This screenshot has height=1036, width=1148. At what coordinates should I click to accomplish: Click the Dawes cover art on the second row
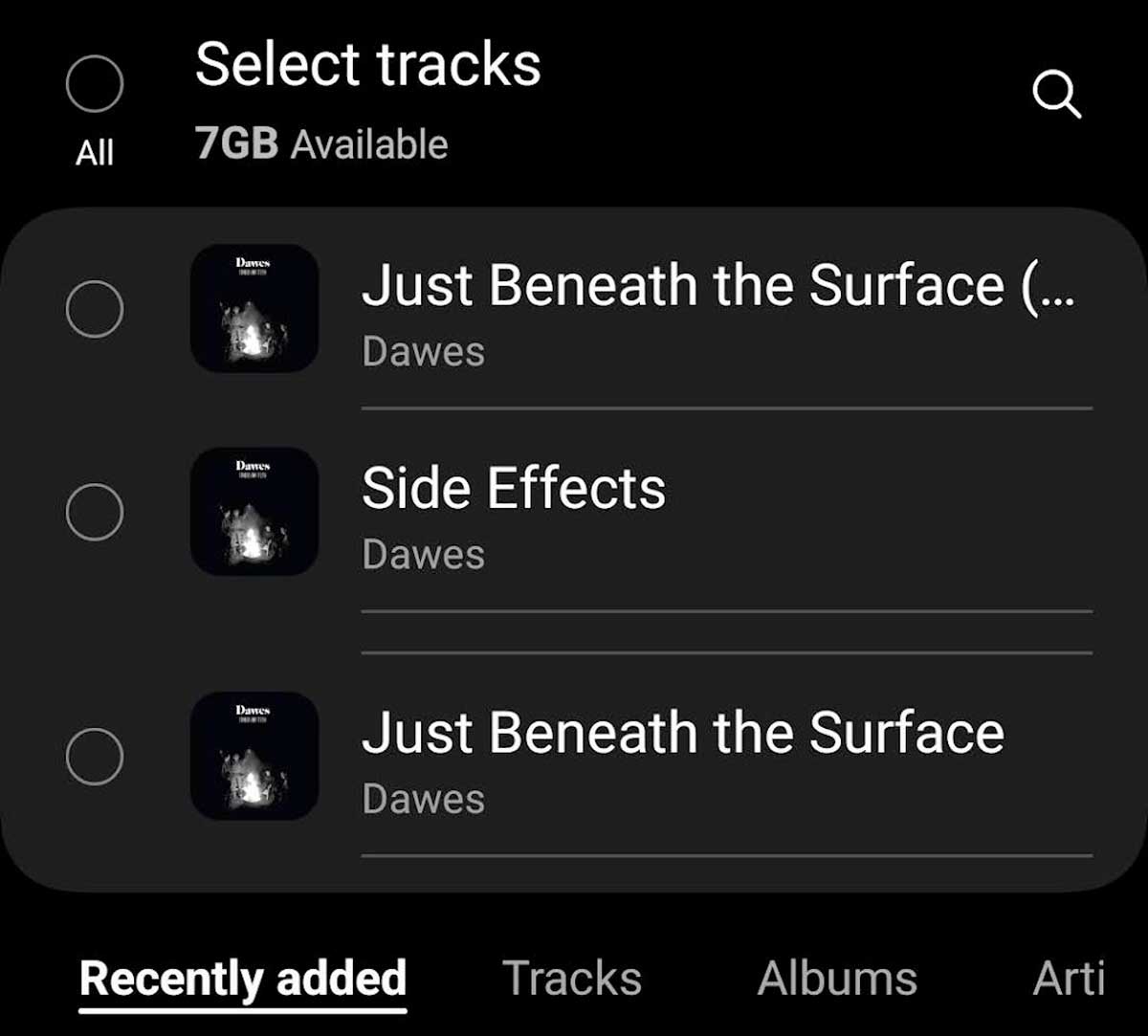point(254,512)
